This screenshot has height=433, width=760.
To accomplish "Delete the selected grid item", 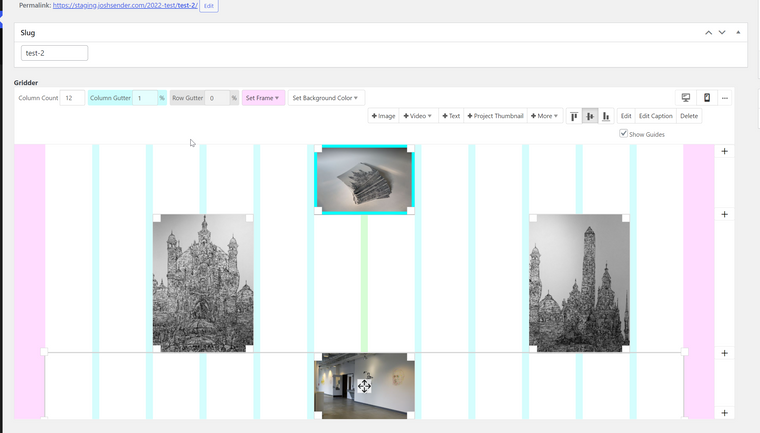I will click(689, 116).
